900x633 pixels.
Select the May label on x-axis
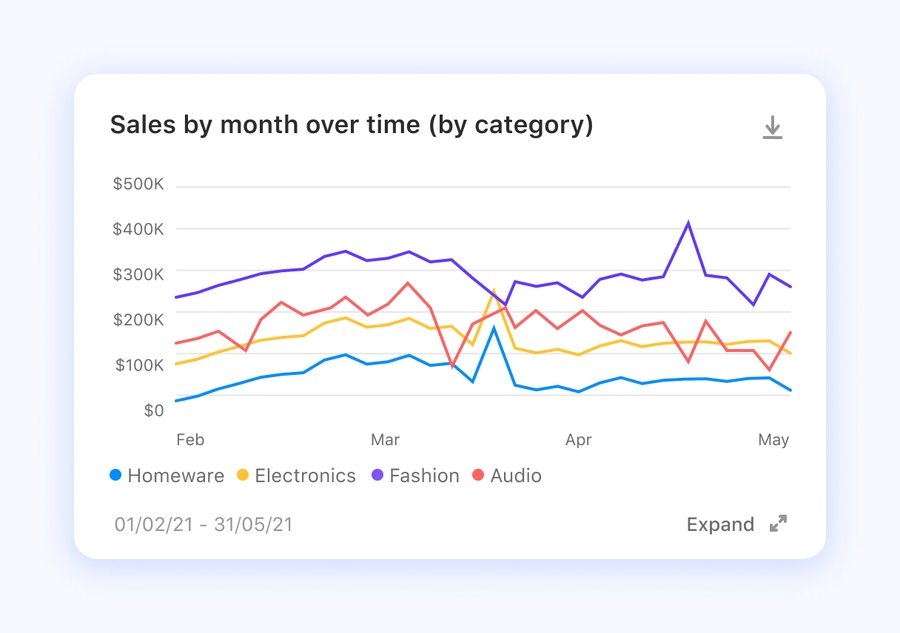pos(774,440)
